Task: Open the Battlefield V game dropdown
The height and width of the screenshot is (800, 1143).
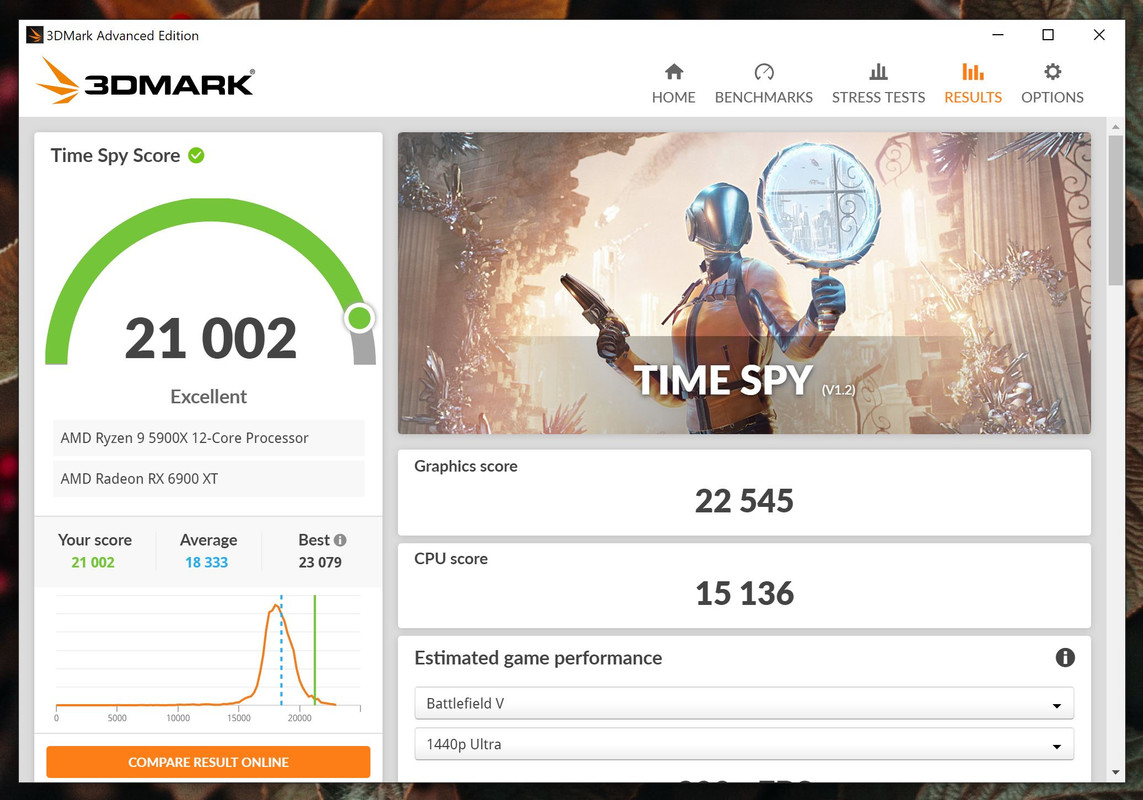Action: [x=744, y=704]
